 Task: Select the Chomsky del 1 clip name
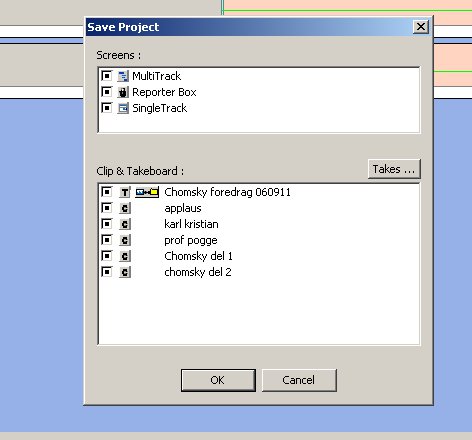pyautogui.click(x=198, y=256)
